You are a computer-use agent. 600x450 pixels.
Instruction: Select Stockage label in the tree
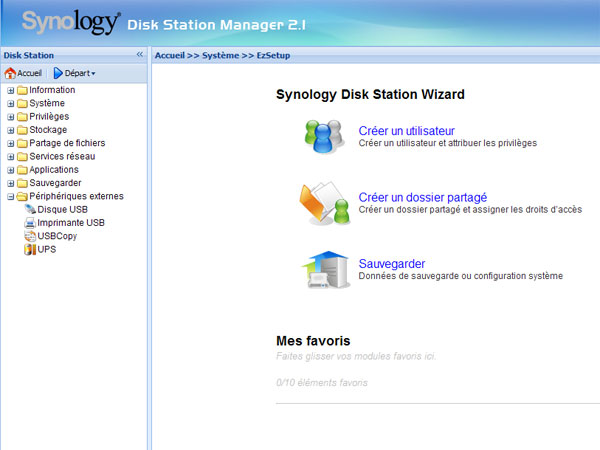coord(48,130)
